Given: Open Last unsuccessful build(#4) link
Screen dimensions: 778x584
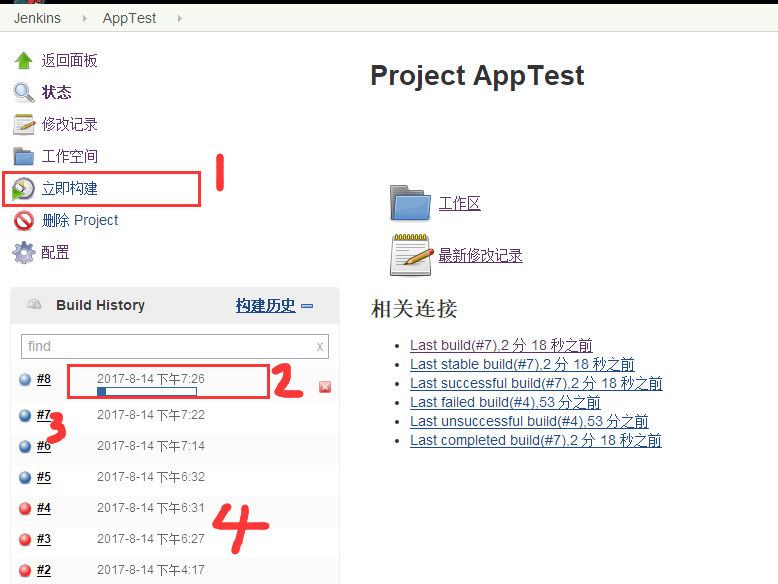Looking at the screenshot, I should [529, 421].
